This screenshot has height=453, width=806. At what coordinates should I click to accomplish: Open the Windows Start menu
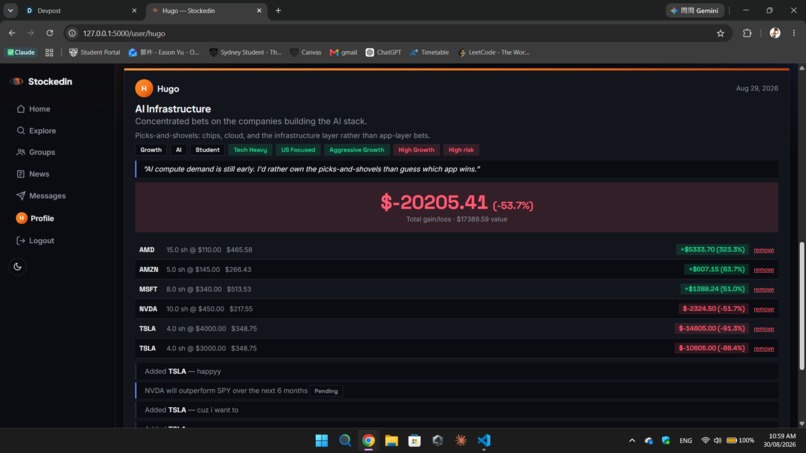[x=322, y=441]
